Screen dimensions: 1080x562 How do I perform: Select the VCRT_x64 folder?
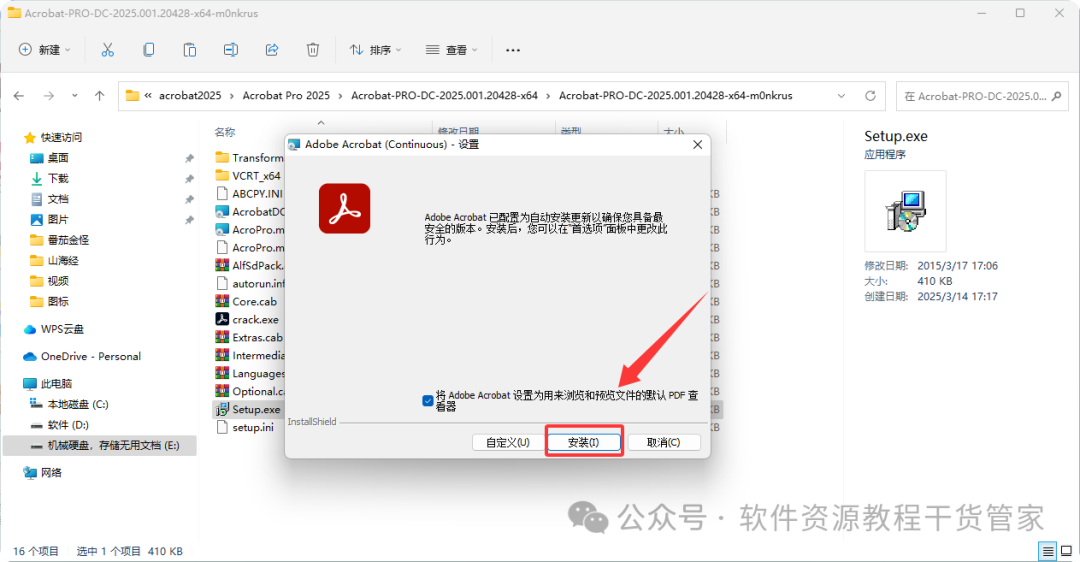(256, 176)
